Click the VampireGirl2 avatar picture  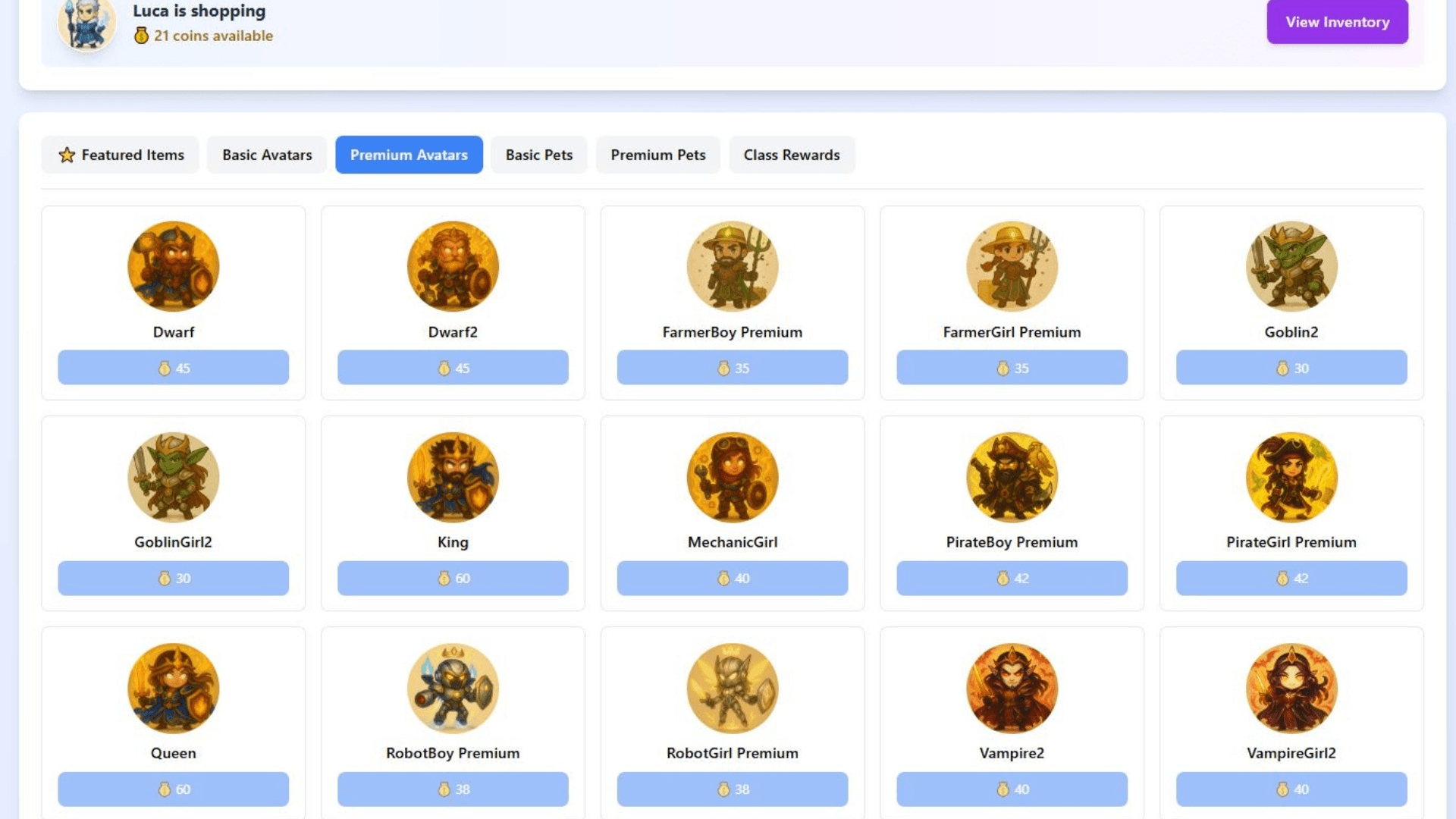1291,688
